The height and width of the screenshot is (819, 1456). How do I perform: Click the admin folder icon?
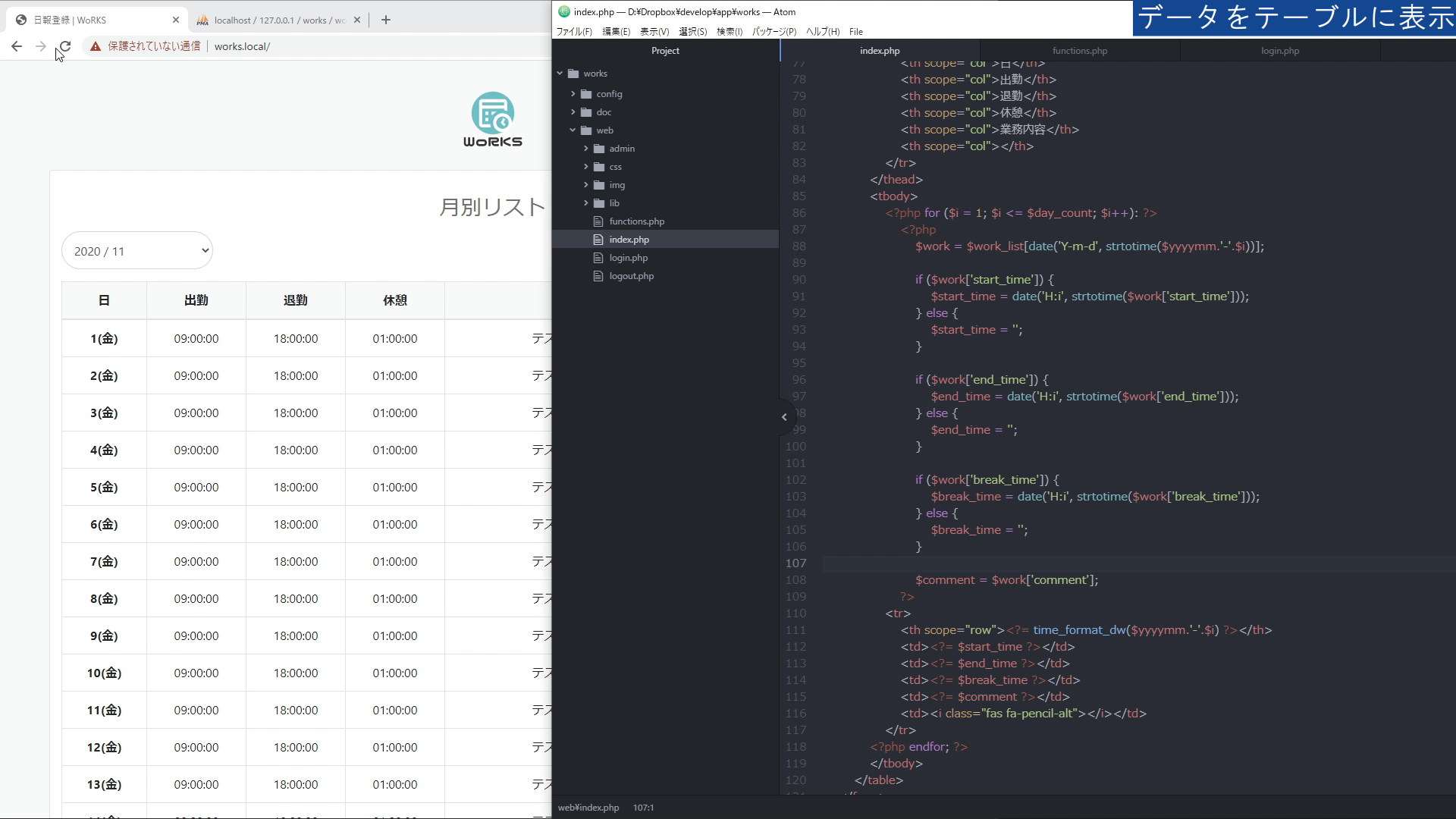tap(599, 149)
